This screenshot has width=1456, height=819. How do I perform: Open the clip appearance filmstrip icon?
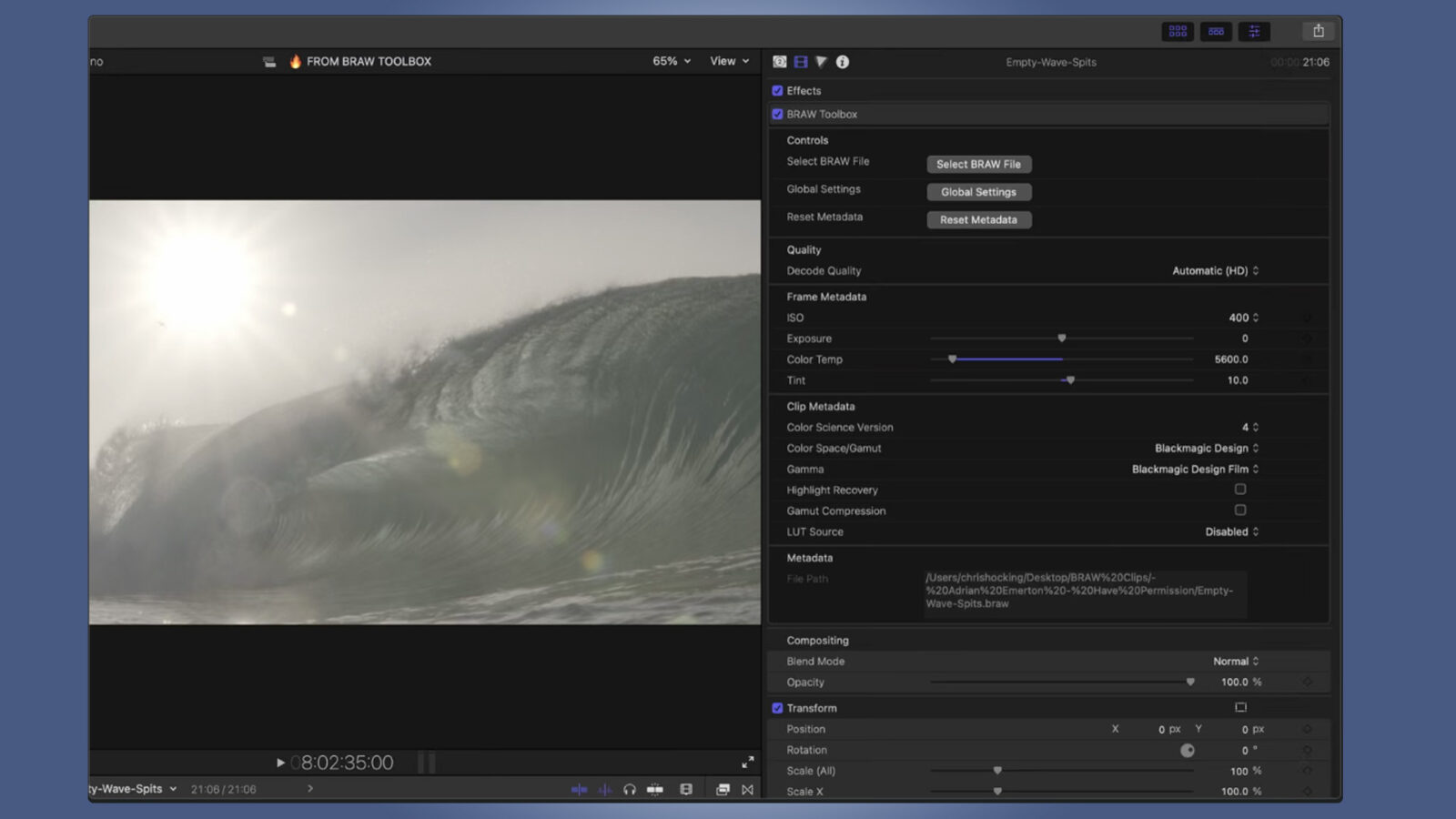686,790
